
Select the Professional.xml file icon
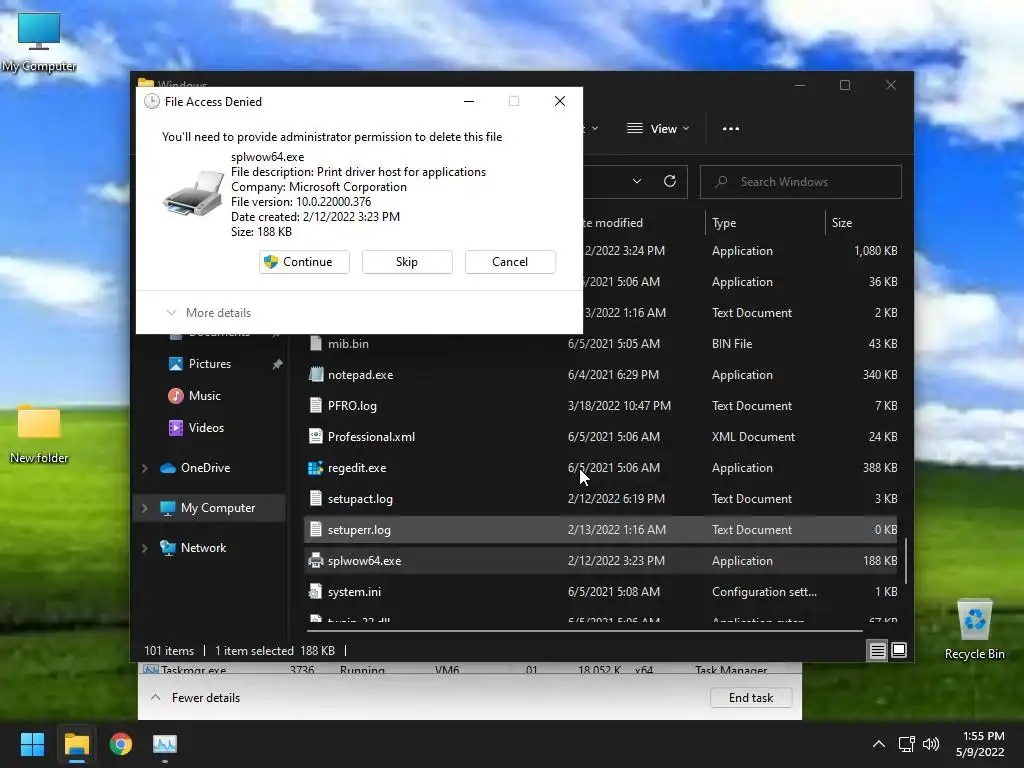(316, 437)
